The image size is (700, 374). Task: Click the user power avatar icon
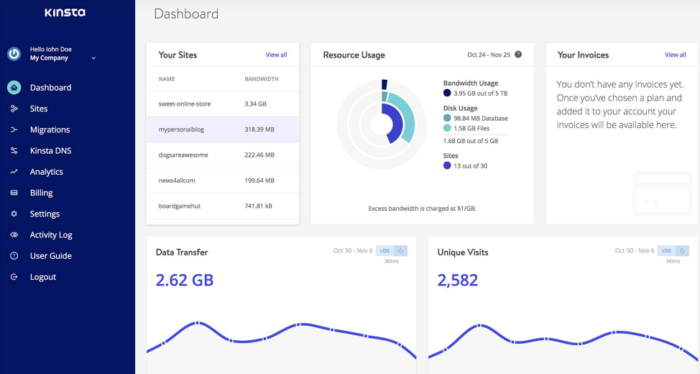coord(14,54)
